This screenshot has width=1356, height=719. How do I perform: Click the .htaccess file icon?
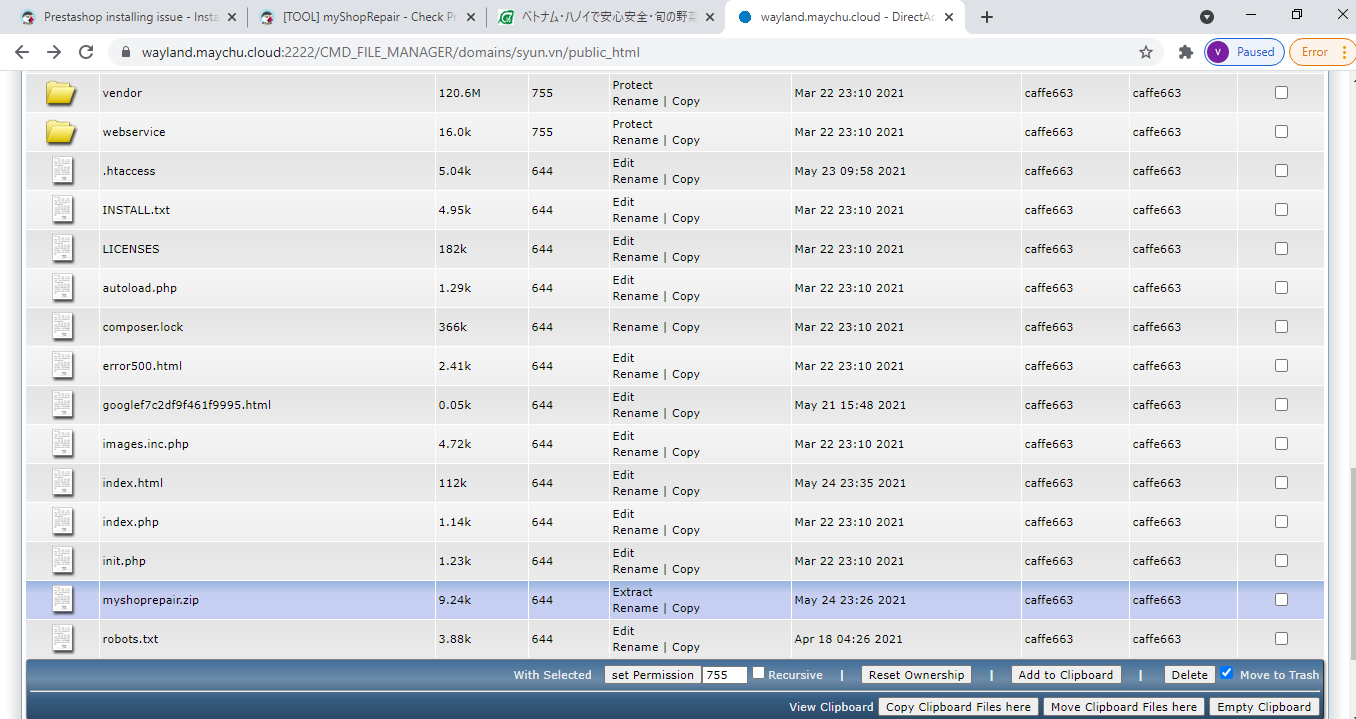point(63,171)
